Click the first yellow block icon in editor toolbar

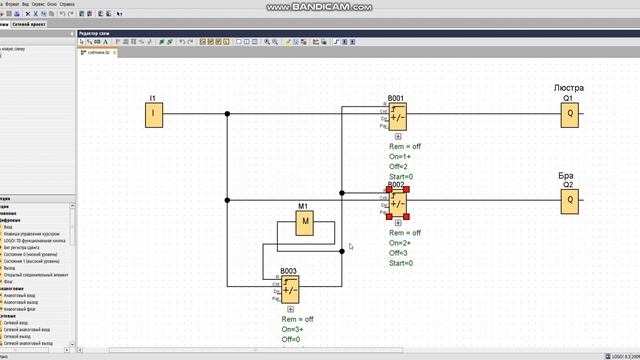point(202,42)
